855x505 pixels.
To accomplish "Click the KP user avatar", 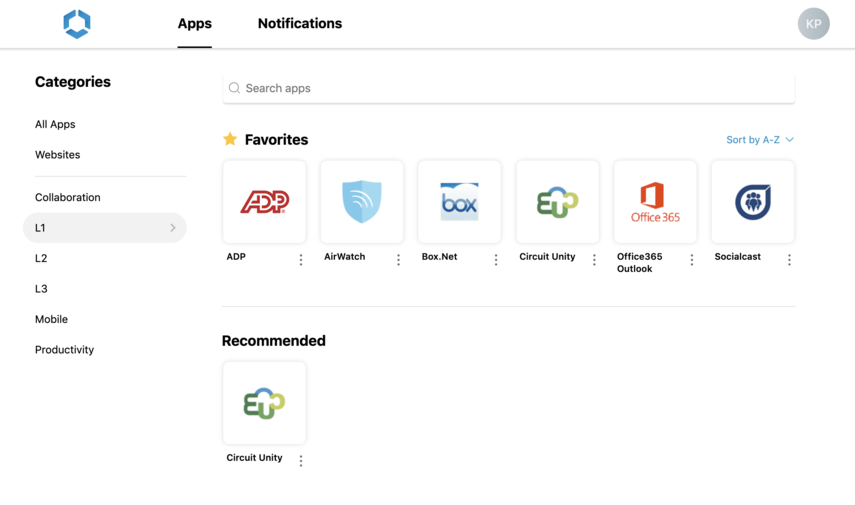I will [x=813, y=24].
